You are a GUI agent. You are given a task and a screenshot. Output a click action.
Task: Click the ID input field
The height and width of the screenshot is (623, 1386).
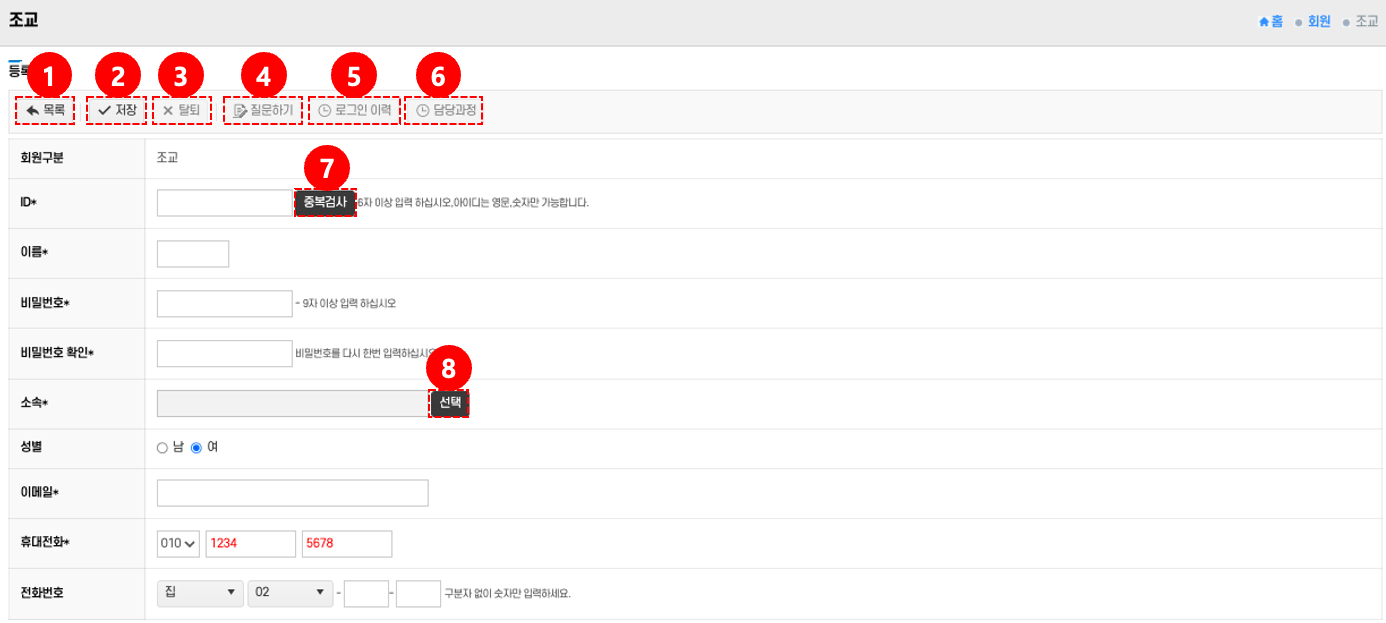click(x=224, y=203)
